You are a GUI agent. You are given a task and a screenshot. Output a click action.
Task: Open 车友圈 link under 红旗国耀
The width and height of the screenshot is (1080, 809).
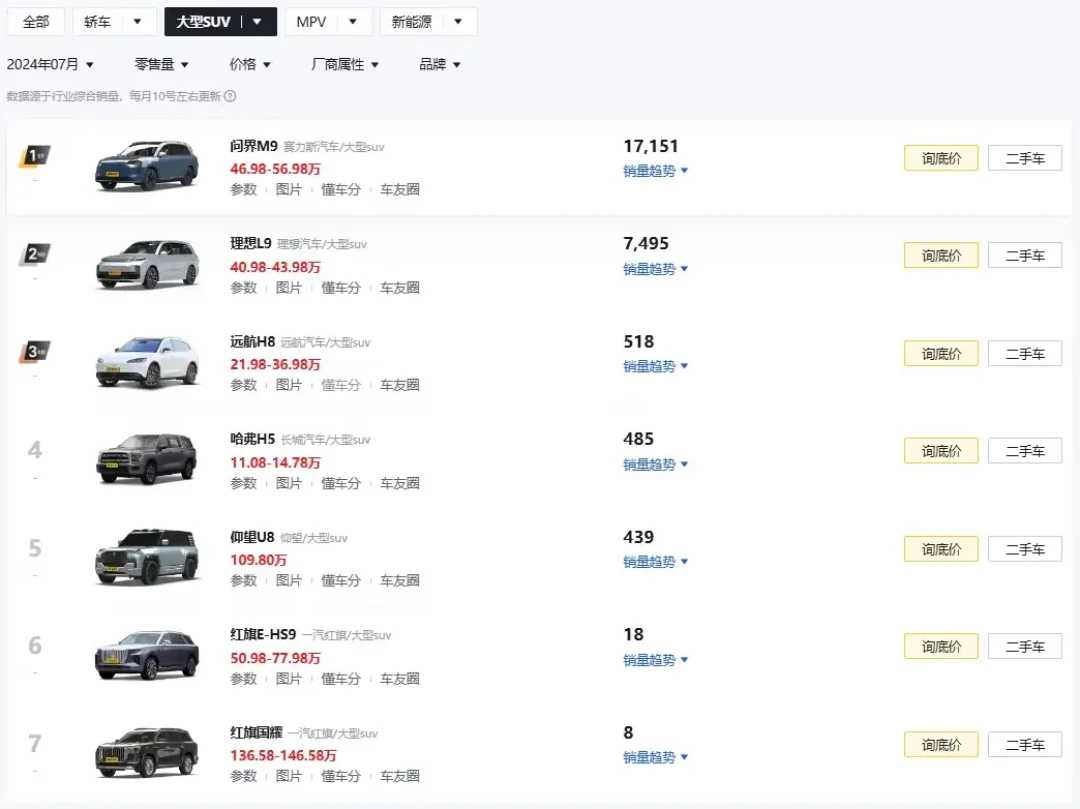[x=399, y=776]
